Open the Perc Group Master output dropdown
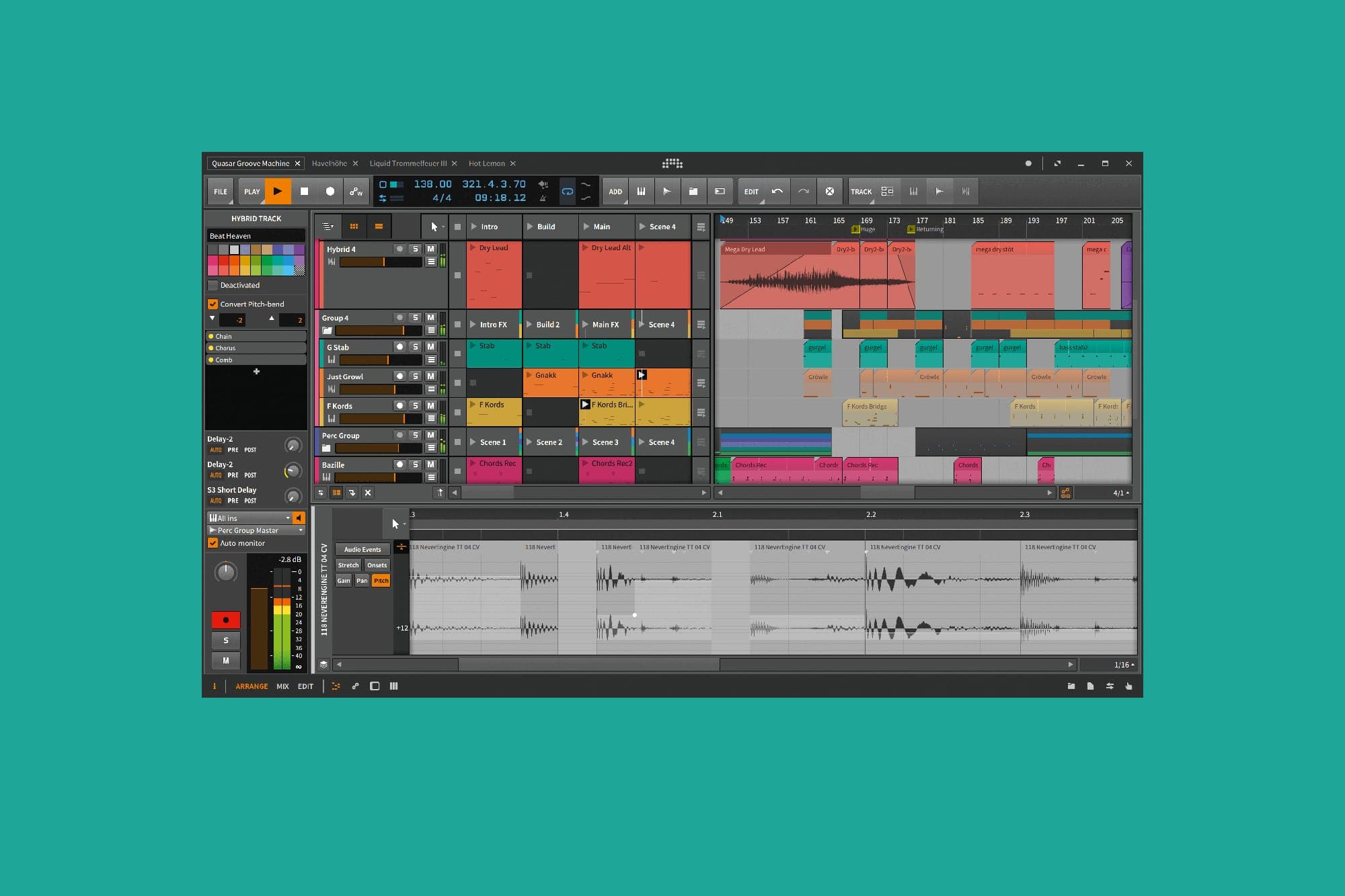Screen dimensions: 1345x896 (256, 530)
